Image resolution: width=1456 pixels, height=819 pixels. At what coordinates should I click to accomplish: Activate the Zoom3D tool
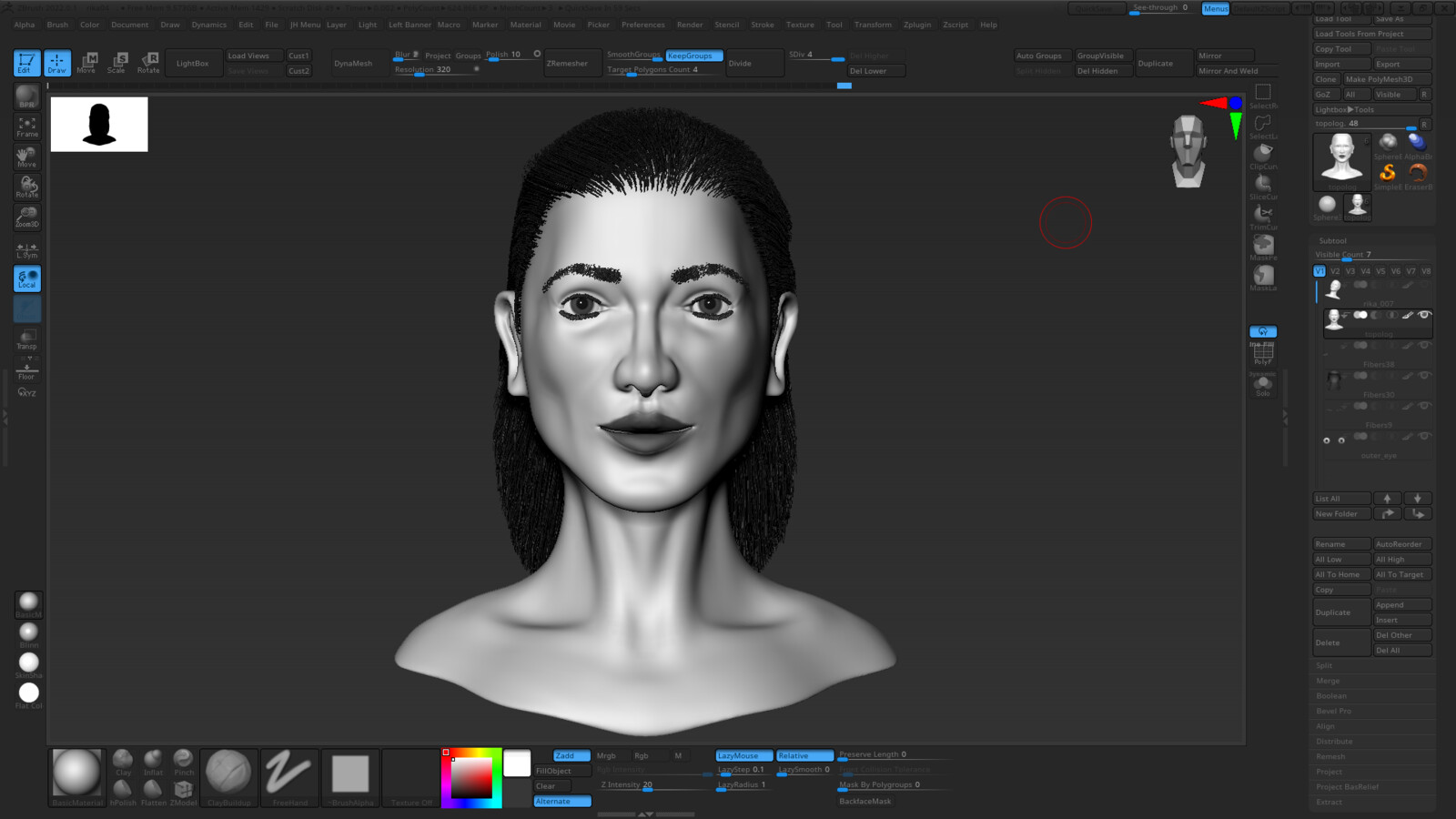pyautogui.click(x=25, y=216)
